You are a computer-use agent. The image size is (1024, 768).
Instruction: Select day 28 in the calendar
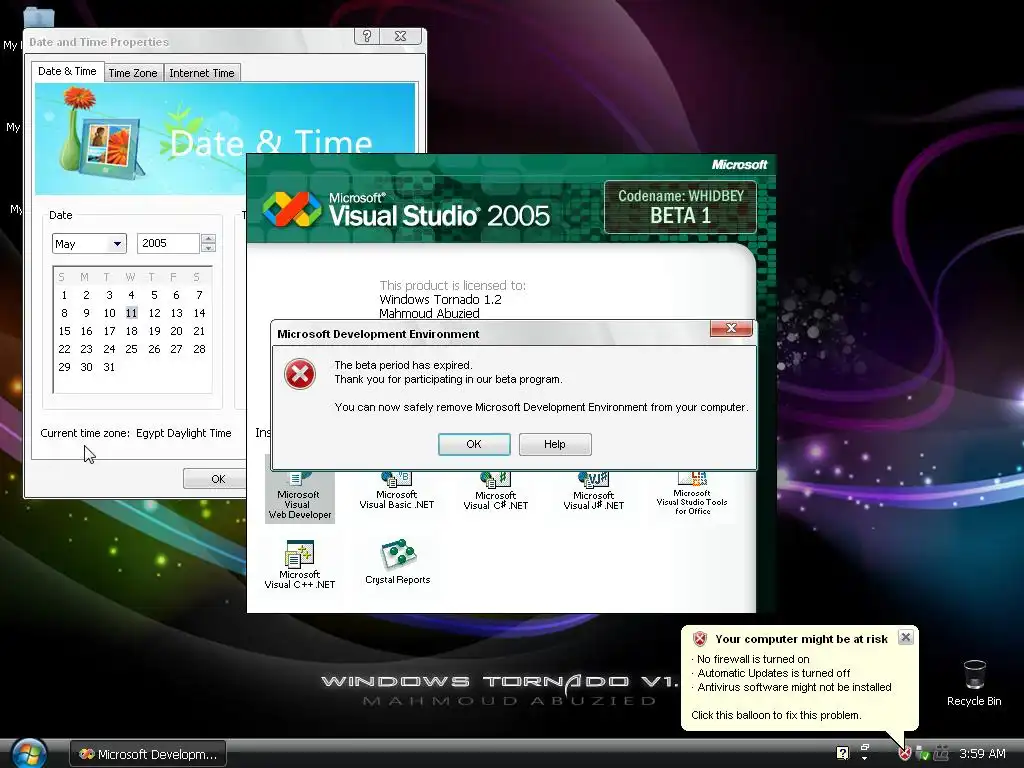click(x=199, y=349)
